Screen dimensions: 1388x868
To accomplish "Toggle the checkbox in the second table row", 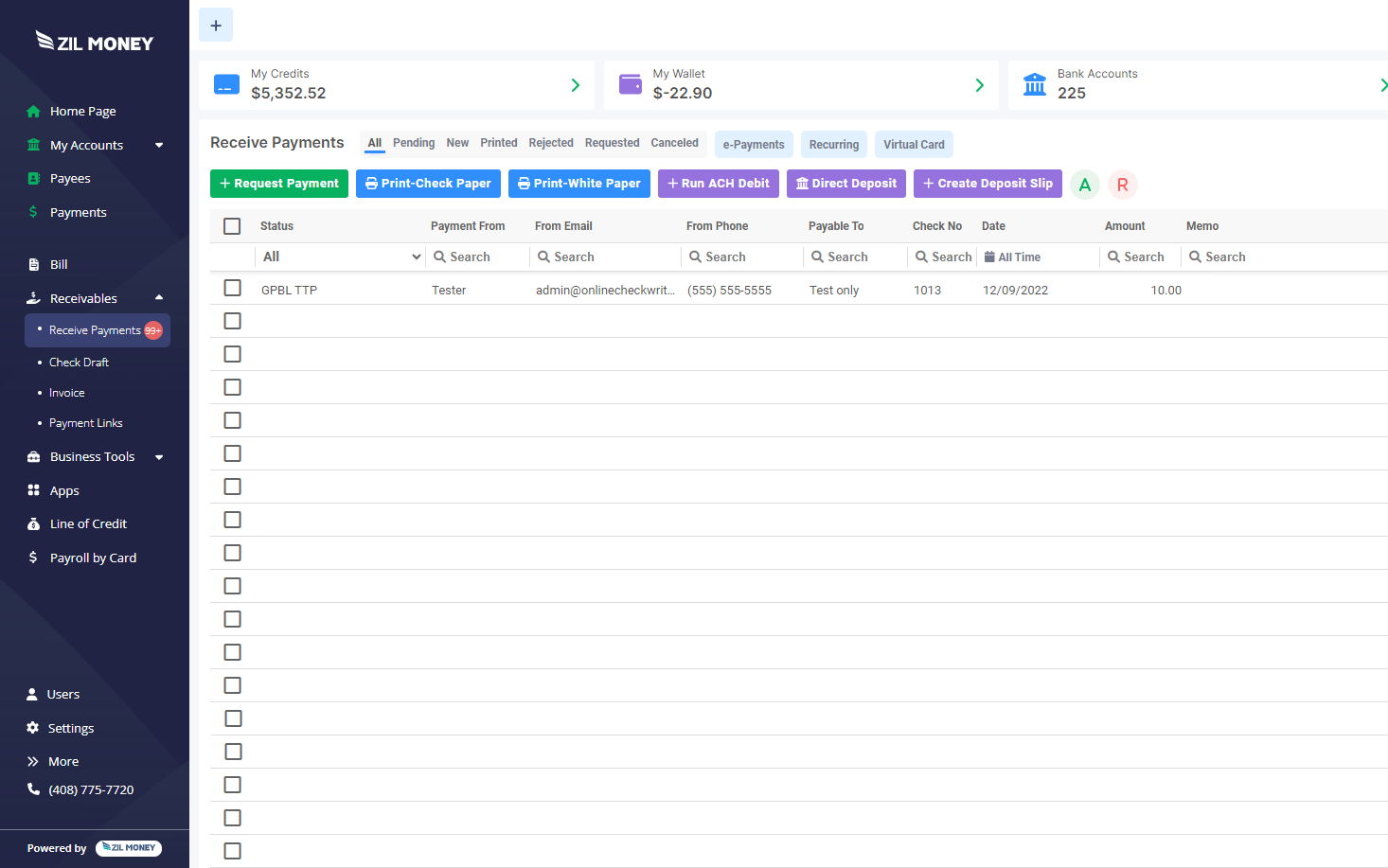I will [232, 321].
